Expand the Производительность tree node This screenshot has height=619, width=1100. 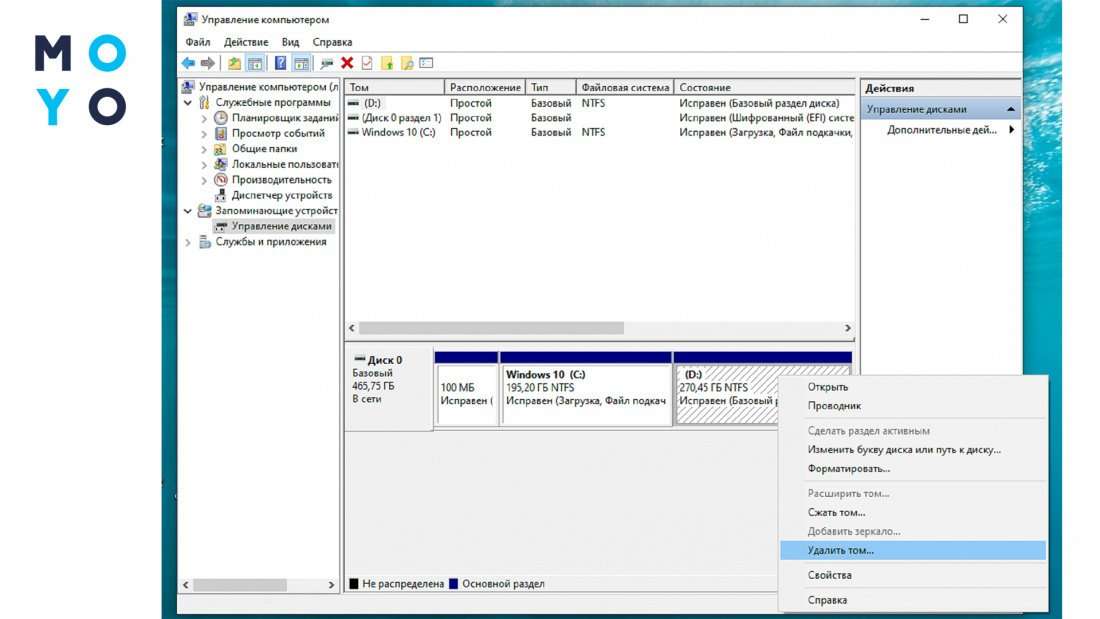pos(205,180)
